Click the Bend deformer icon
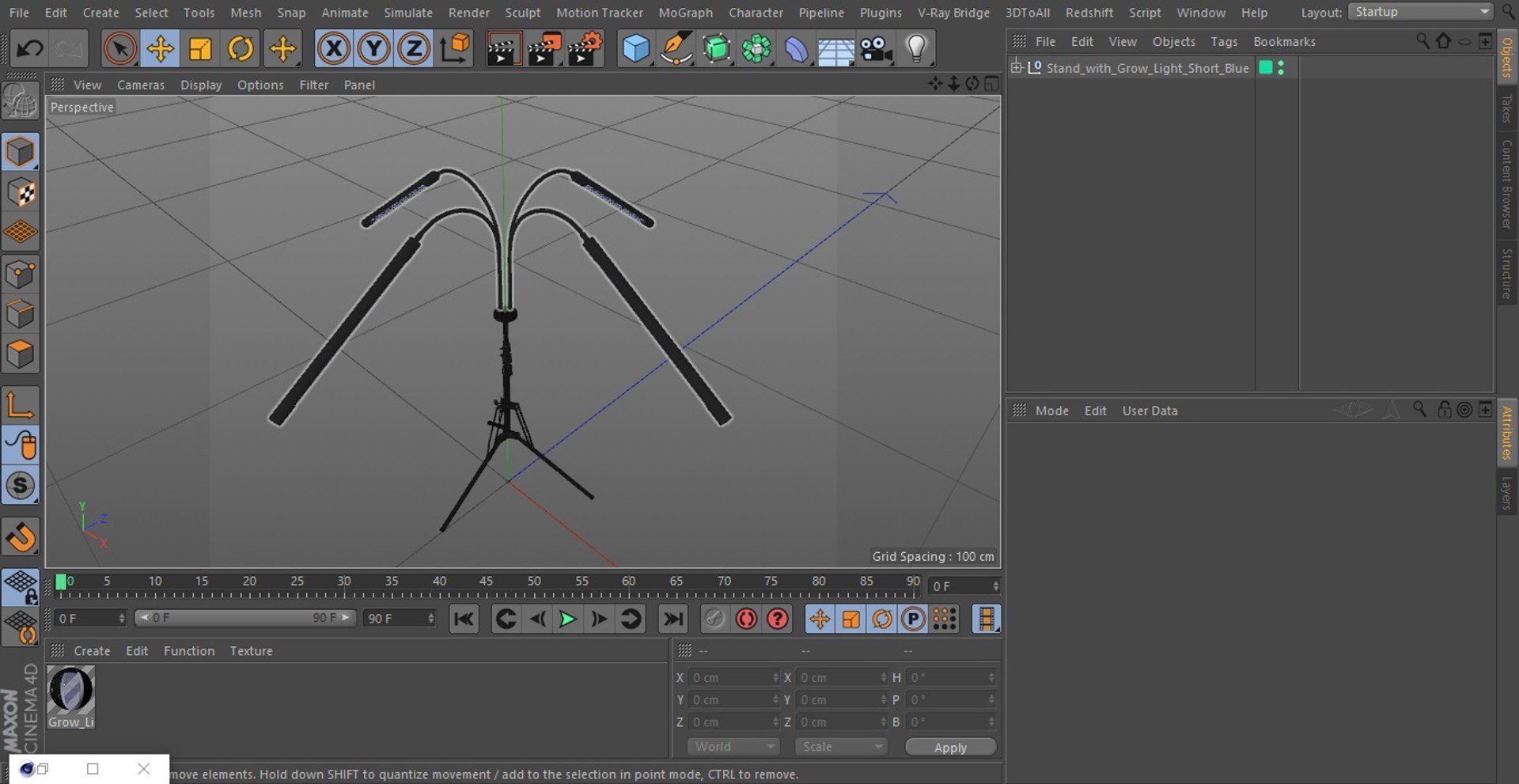 pos(797,49)
